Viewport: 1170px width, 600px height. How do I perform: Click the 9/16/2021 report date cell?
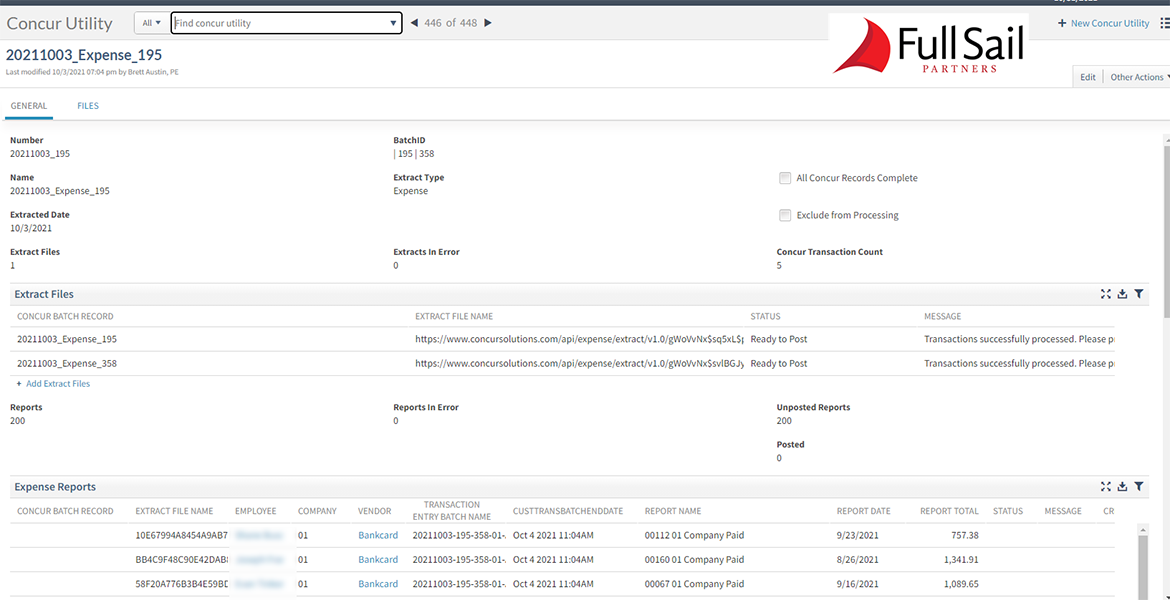coord(855,584)
